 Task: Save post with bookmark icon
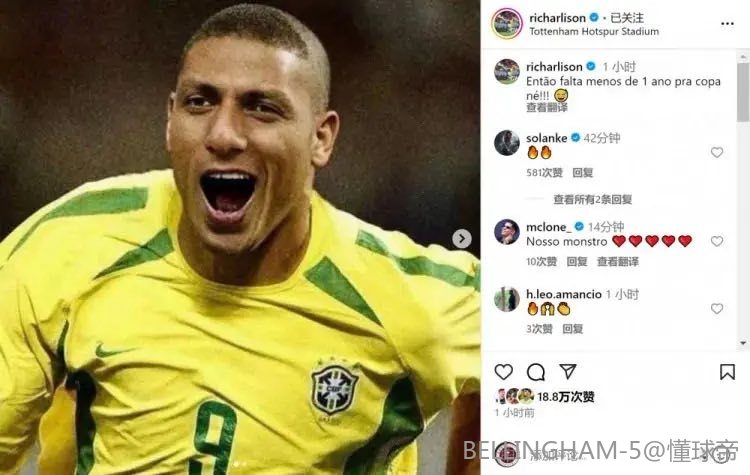pyautogui.click(x=727, y=372)
